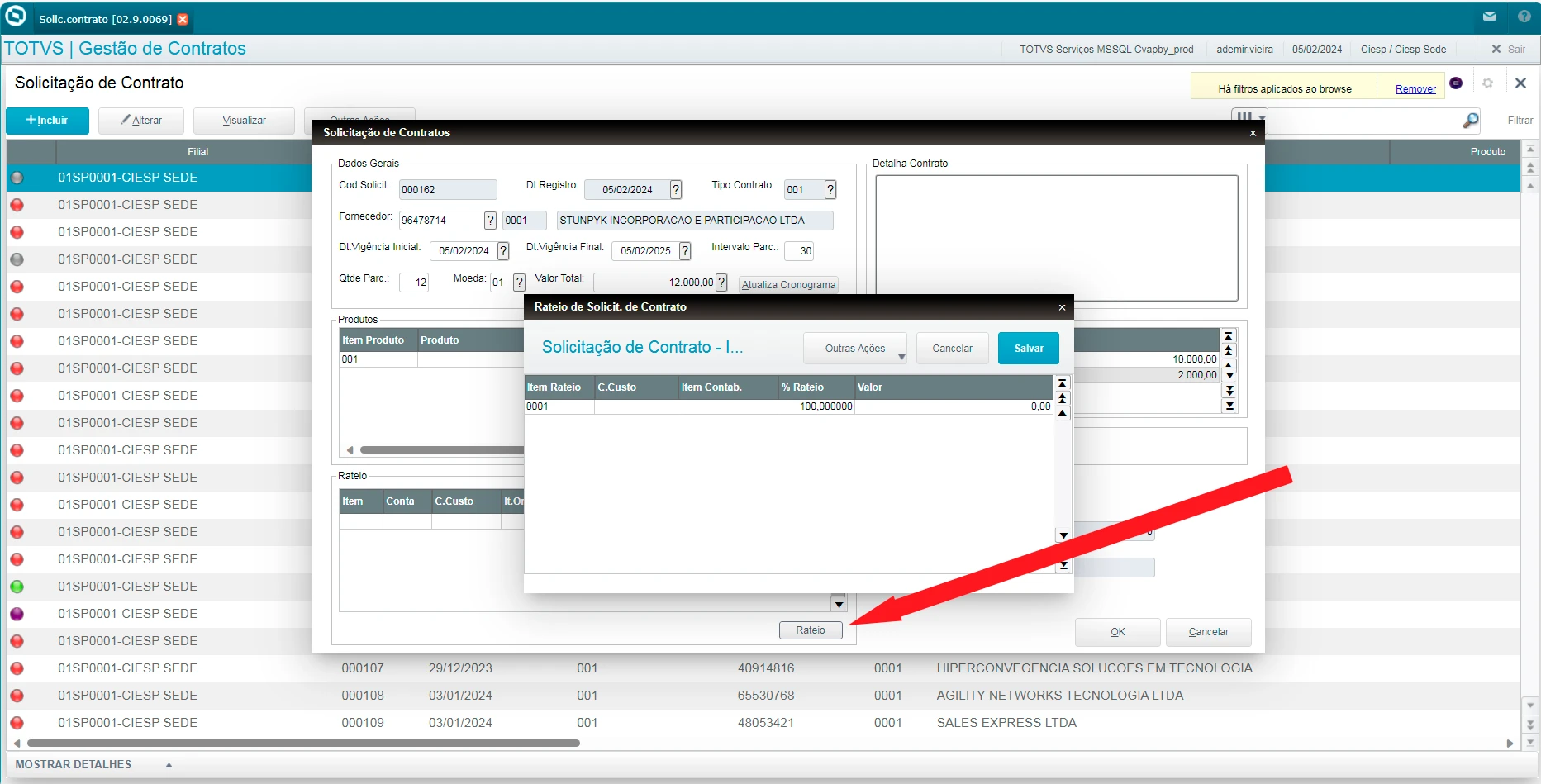1541x784 pixels.
Task: Open calendar lookup for Dt.Vigência Final
Action: pyautogui.click(x=685, y=251)
